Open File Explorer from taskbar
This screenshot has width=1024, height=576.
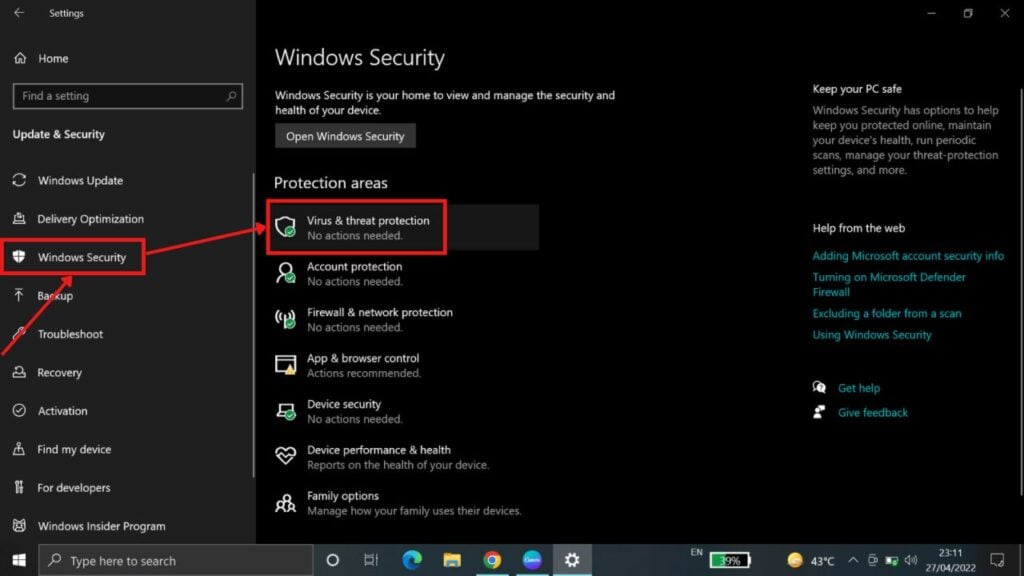[452, 560]
